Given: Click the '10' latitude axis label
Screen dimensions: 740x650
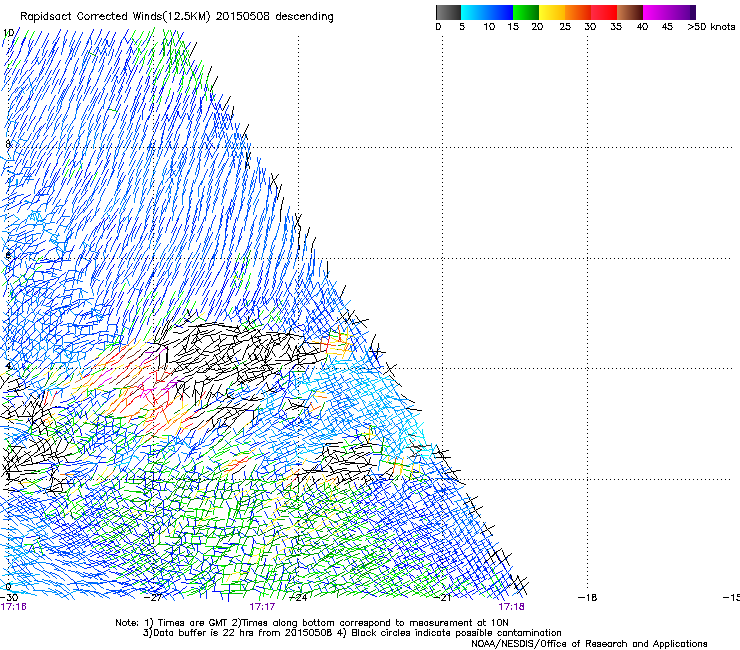Looking at the screenshot, I should (8, 33).
